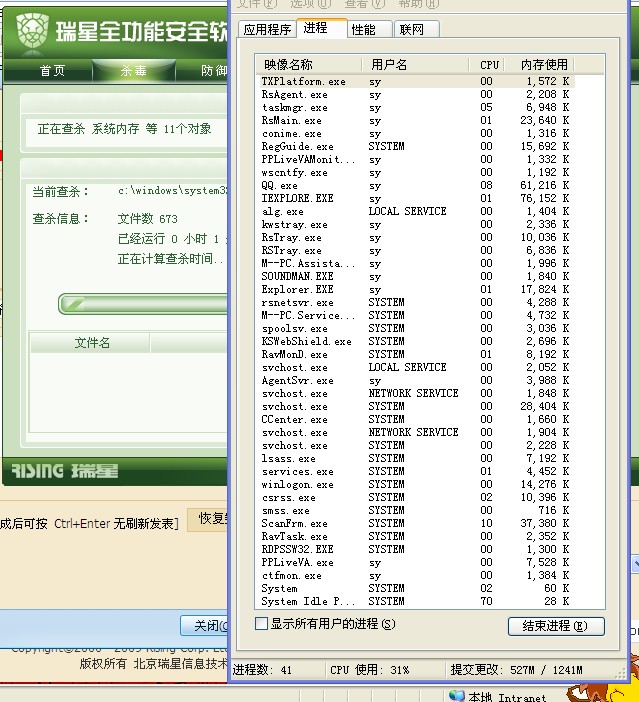The image size is (639, 702).
Task: Select the RSTray.exe process using 6,836 K
Action: (x=415, y=250)
